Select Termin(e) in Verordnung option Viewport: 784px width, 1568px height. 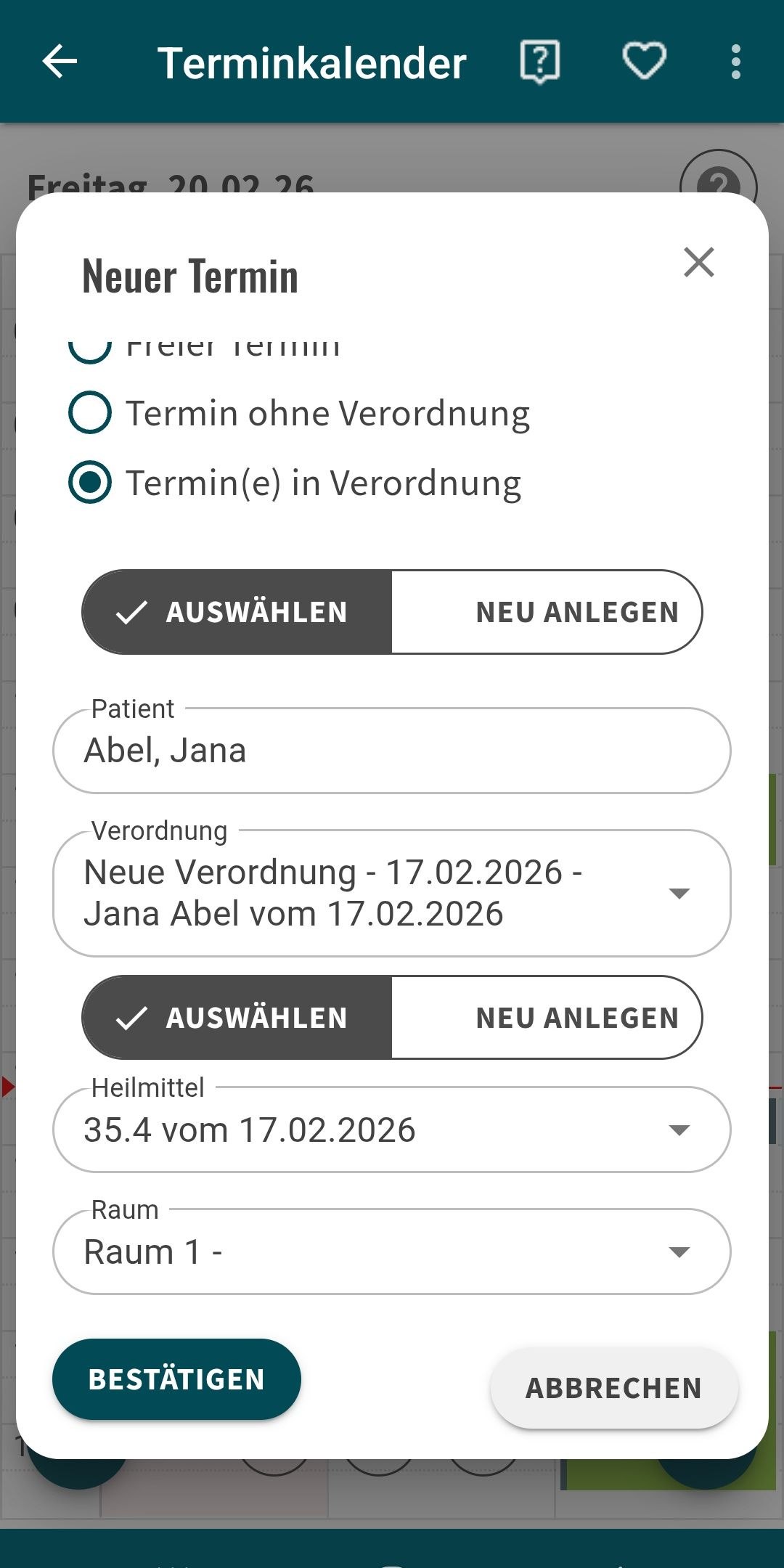click(90, 483)
